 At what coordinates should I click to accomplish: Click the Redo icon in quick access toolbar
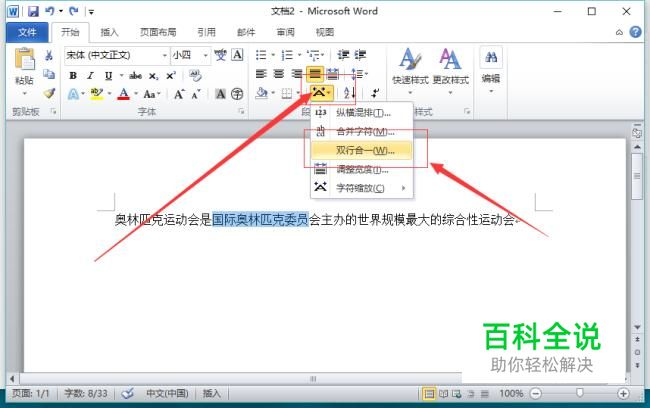coord(74,11)
